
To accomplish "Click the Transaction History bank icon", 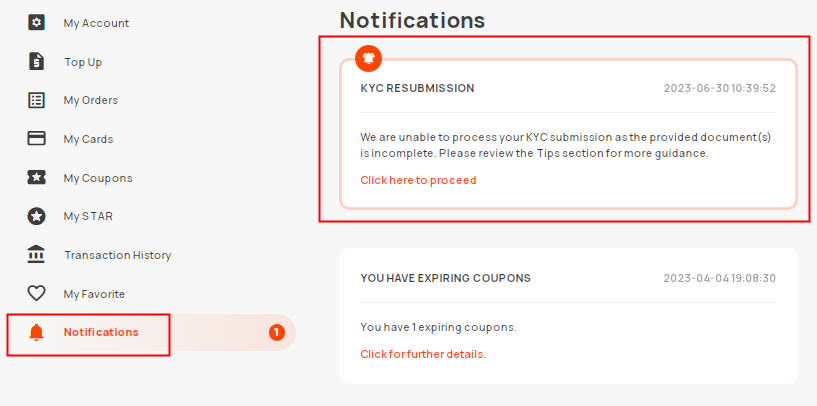I will (x=36, y=255).
